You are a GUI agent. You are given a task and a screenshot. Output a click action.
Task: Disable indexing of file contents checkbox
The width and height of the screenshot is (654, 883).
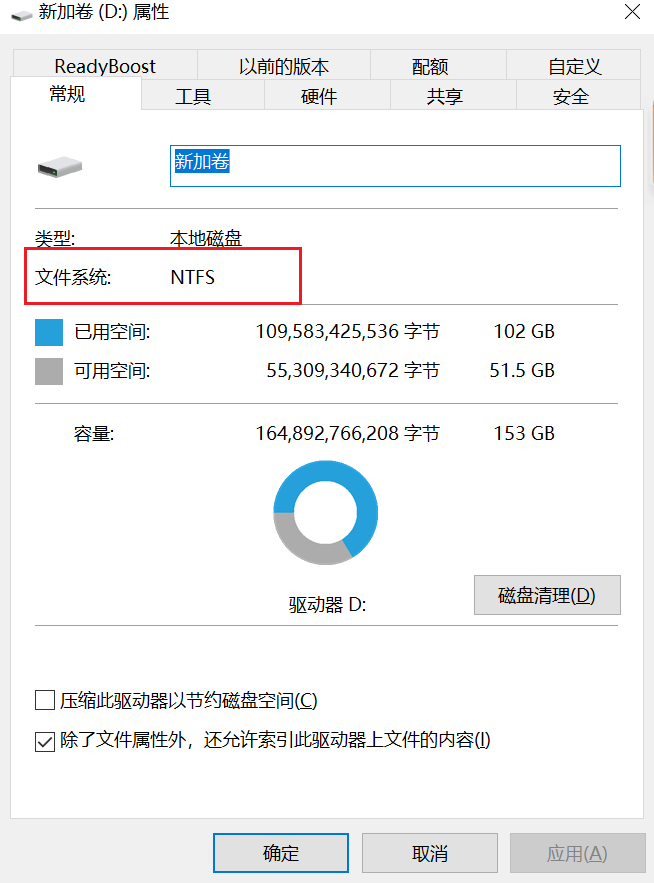[x=44, y=741]
